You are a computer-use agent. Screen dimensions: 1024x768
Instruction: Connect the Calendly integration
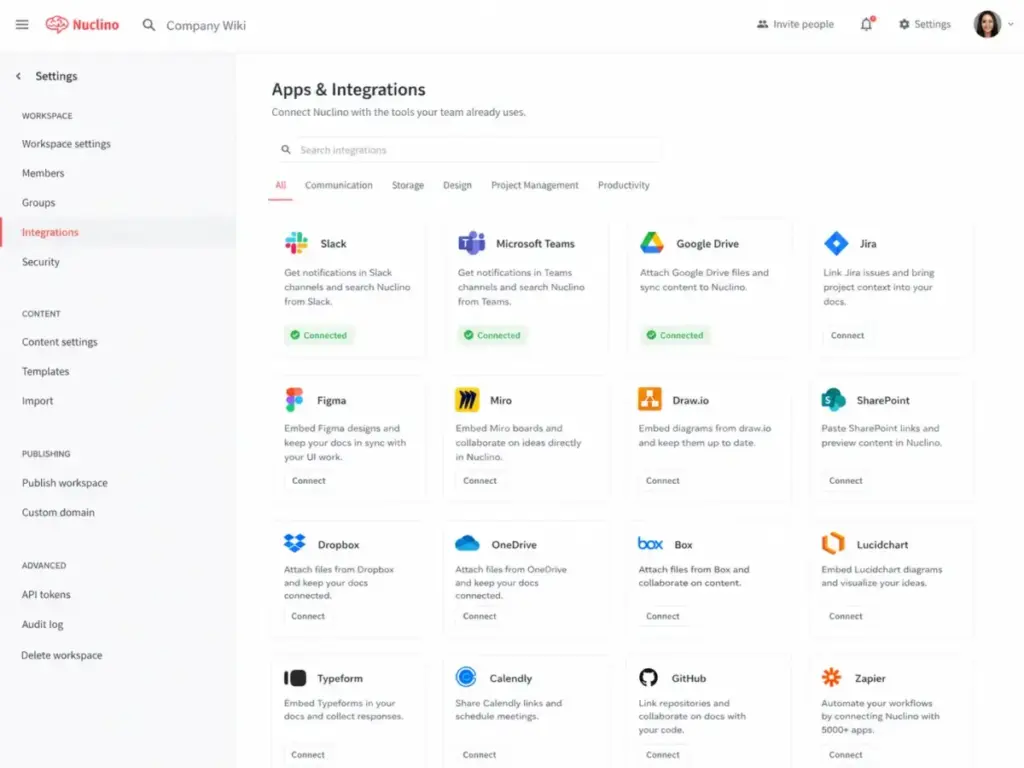479,754
